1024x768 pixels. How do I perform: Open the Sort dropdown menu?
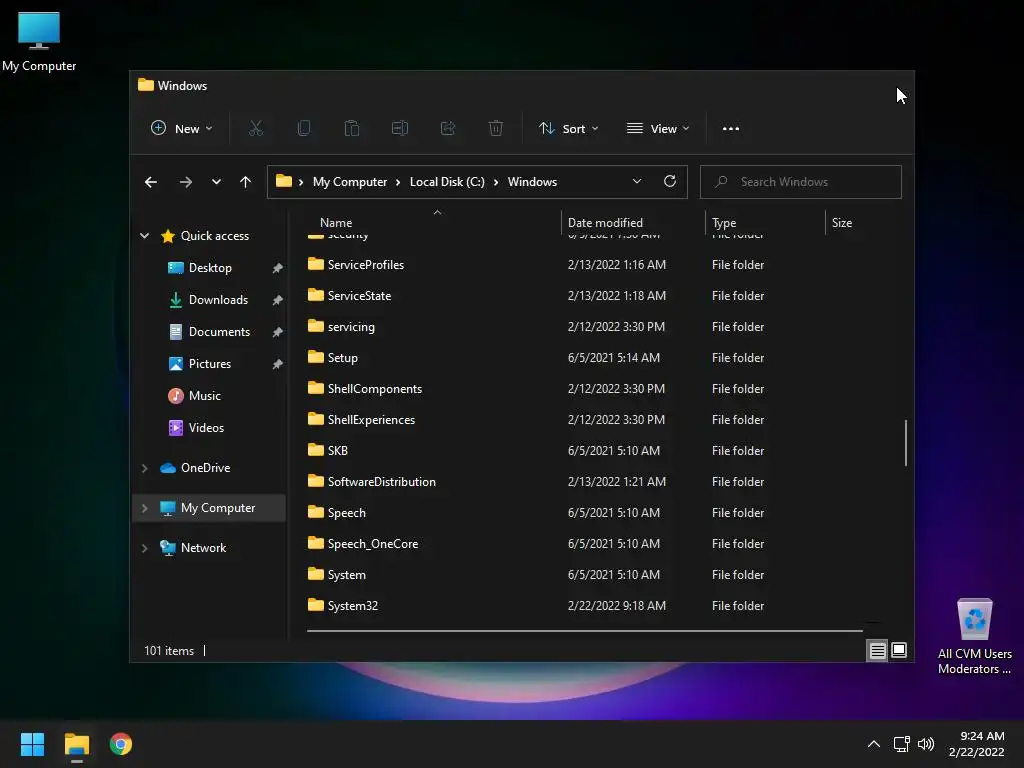[568, 129]
